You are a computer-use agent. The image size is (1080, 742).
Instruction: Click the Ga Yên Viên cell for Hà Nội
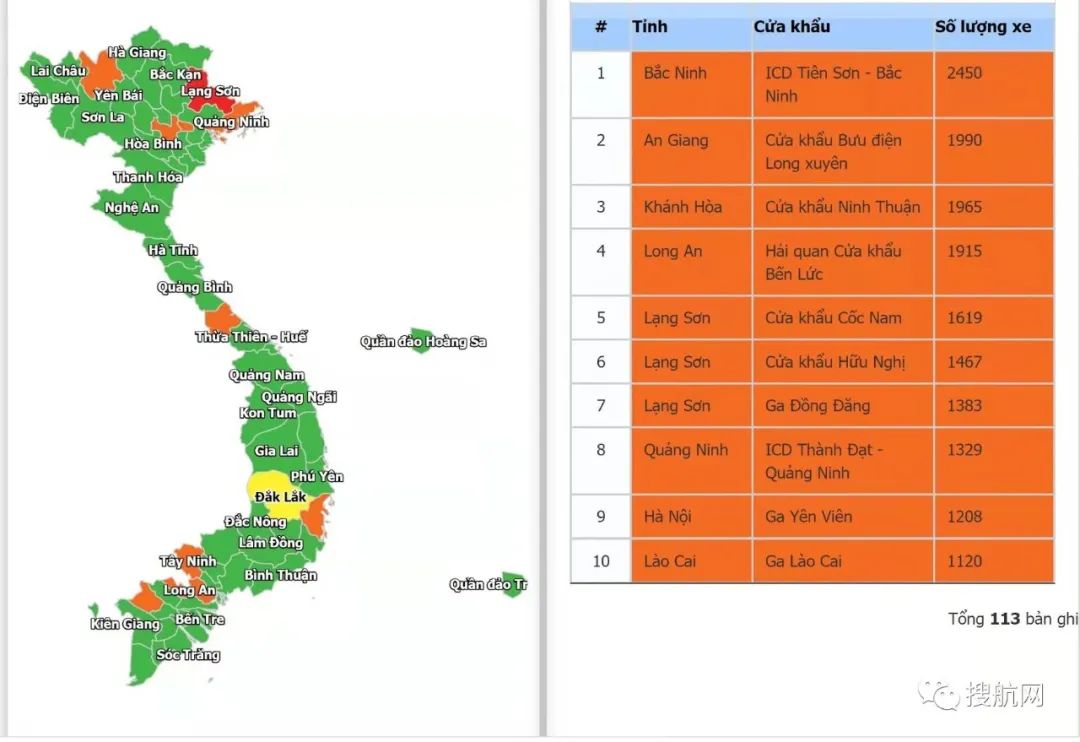tap(809, 517)
